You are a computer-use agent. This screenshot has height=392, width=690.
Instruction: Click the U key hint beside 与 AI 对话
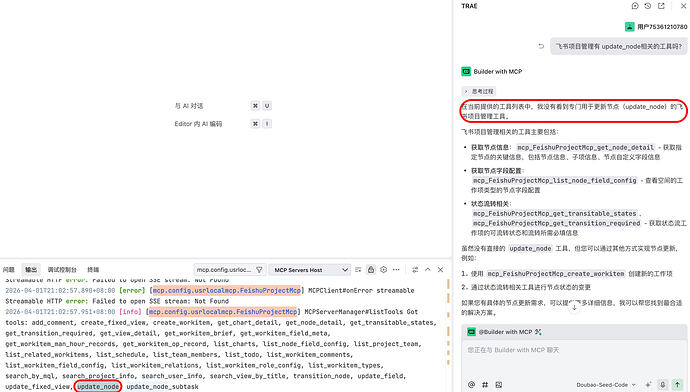pos(267,106)
